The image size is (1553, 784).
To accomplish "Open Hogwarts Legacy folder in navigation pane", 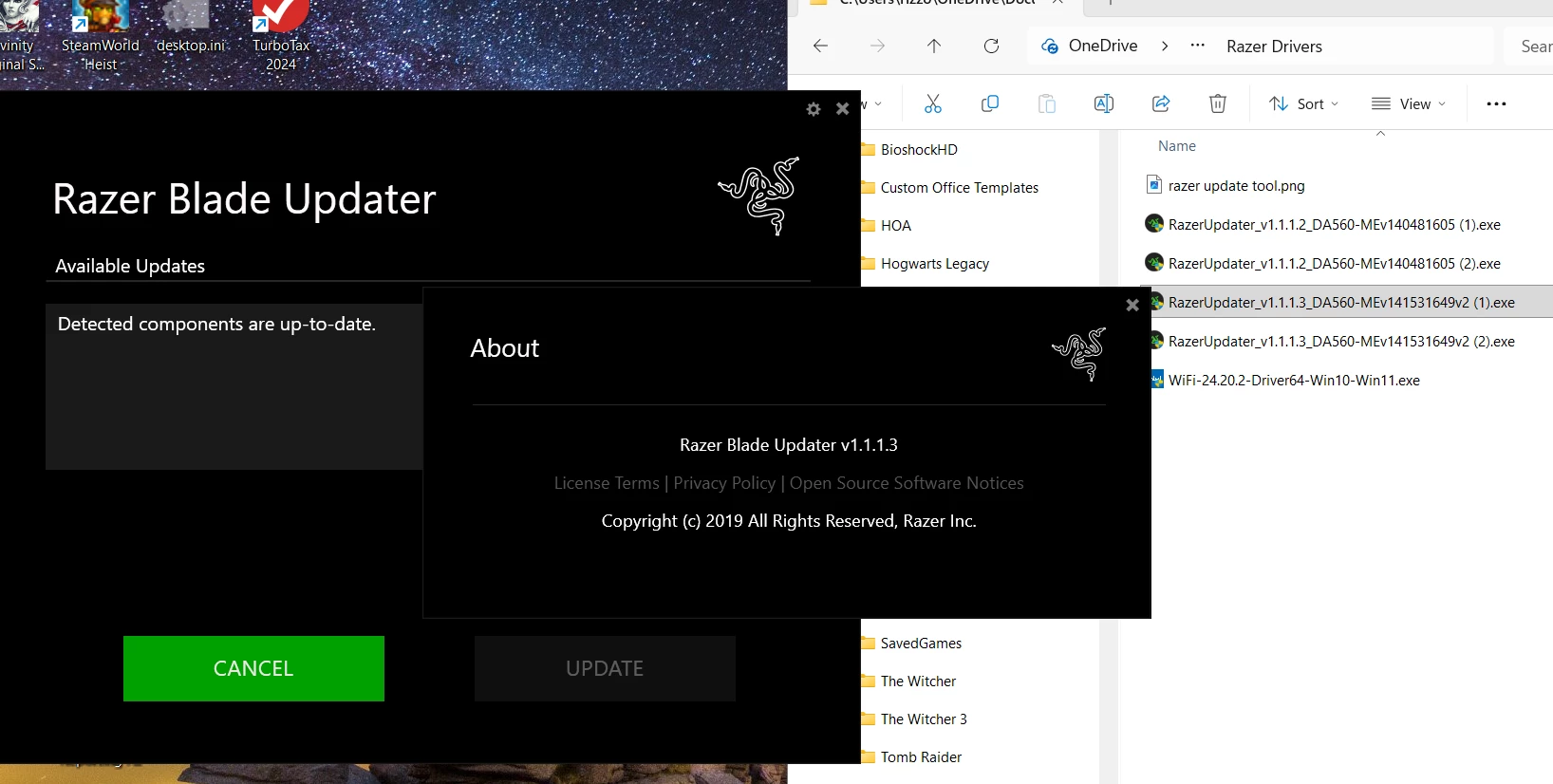I will pos(934,264).
